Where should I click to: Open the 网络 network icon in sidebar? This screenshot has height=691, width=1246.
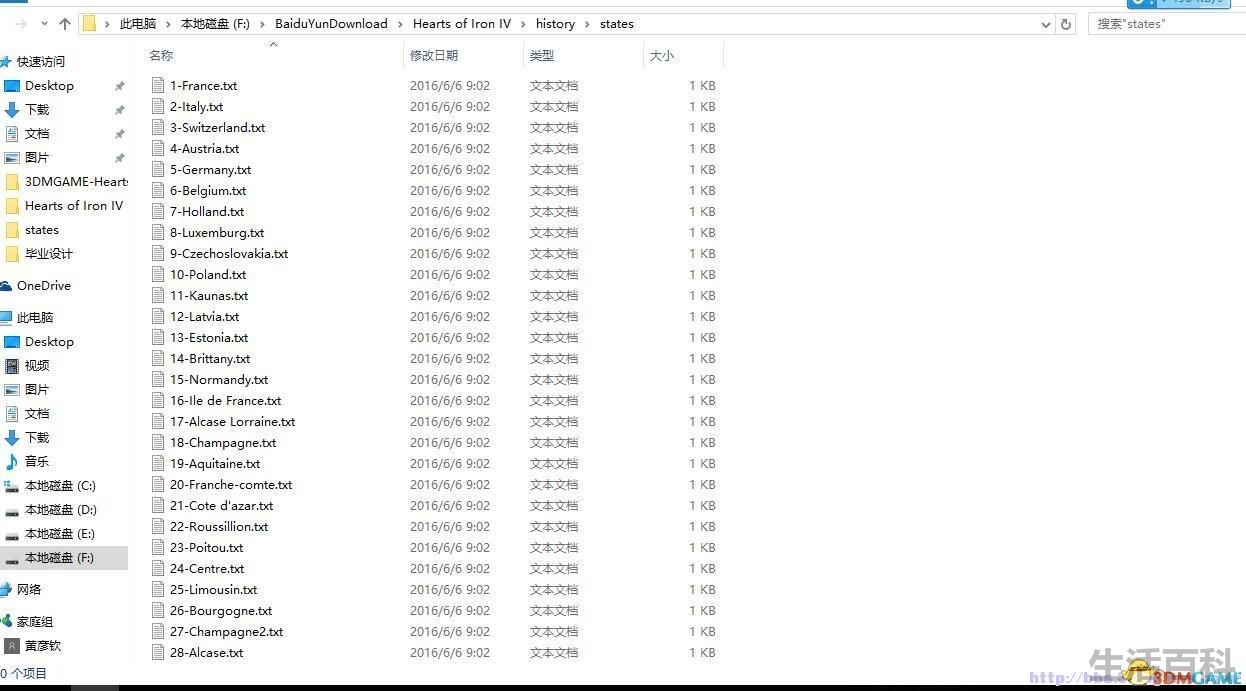[x=6, y=590]
